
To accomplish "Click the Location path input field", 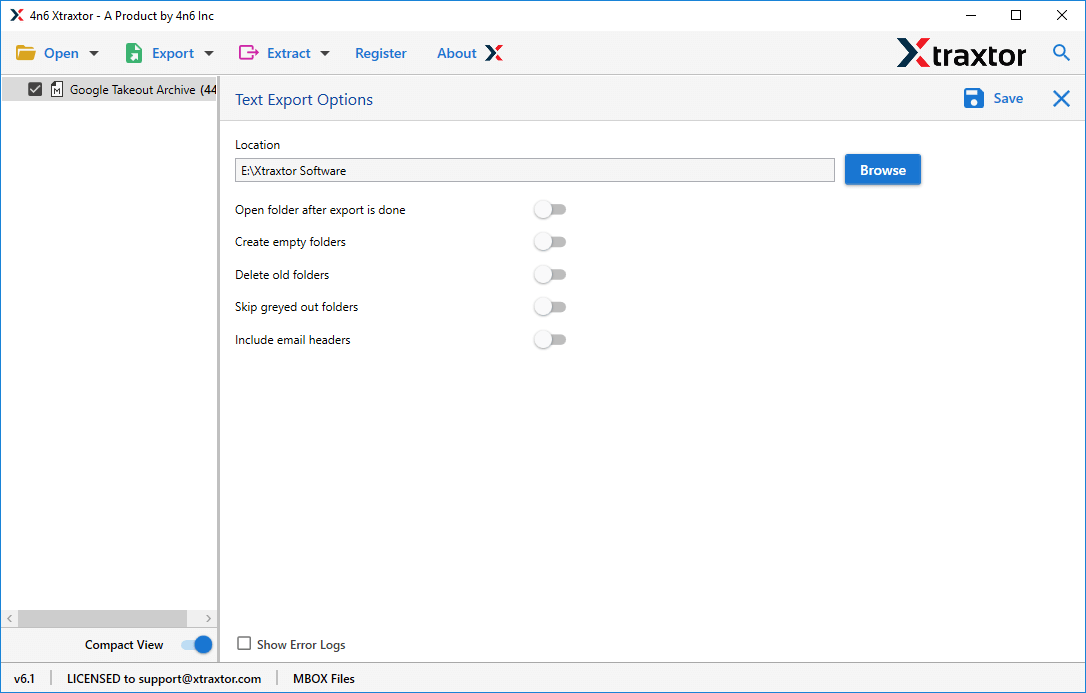I will point(535,170).
